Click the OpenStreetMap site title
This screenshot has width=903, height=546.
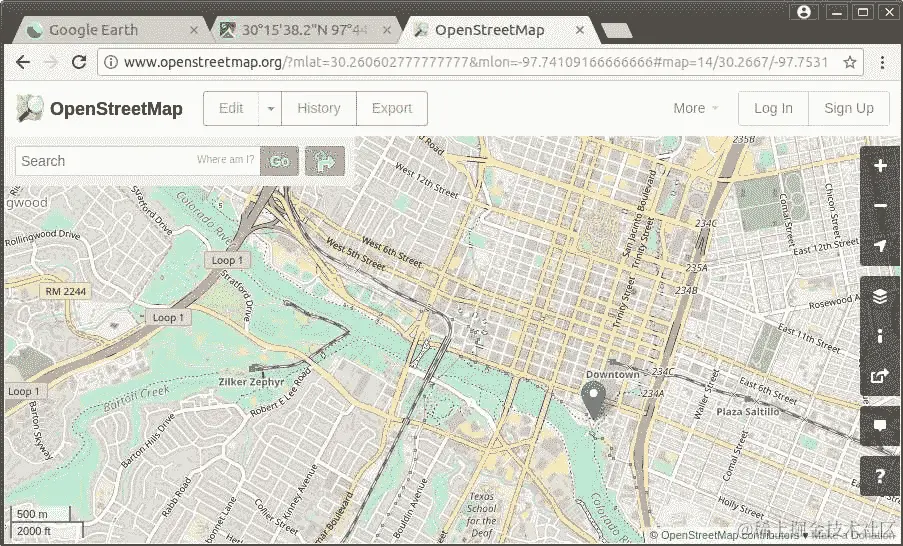(116, 108)
